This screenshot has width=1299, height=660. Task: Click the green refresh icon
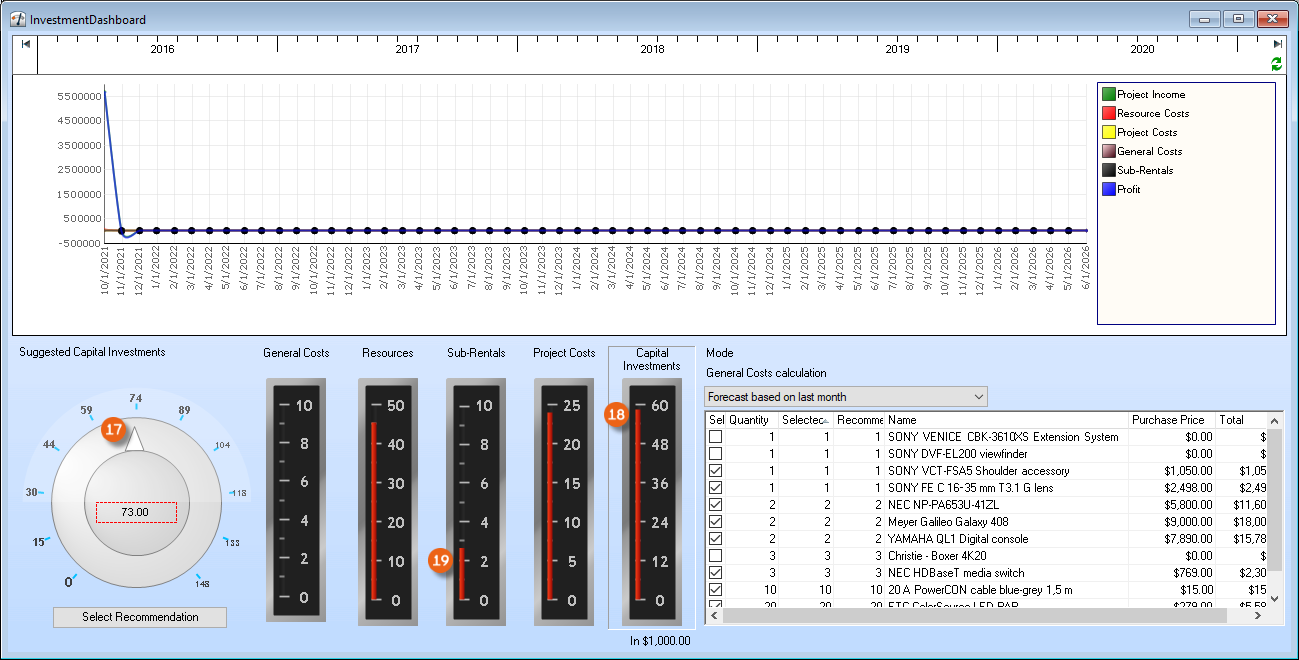[1276, 64]
